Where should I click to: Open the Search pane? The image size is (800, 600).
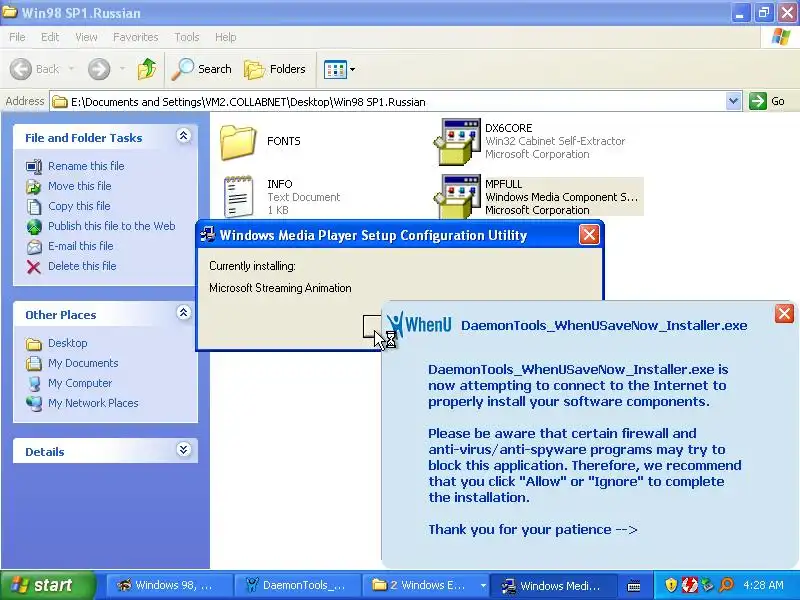tap(202, 69)
